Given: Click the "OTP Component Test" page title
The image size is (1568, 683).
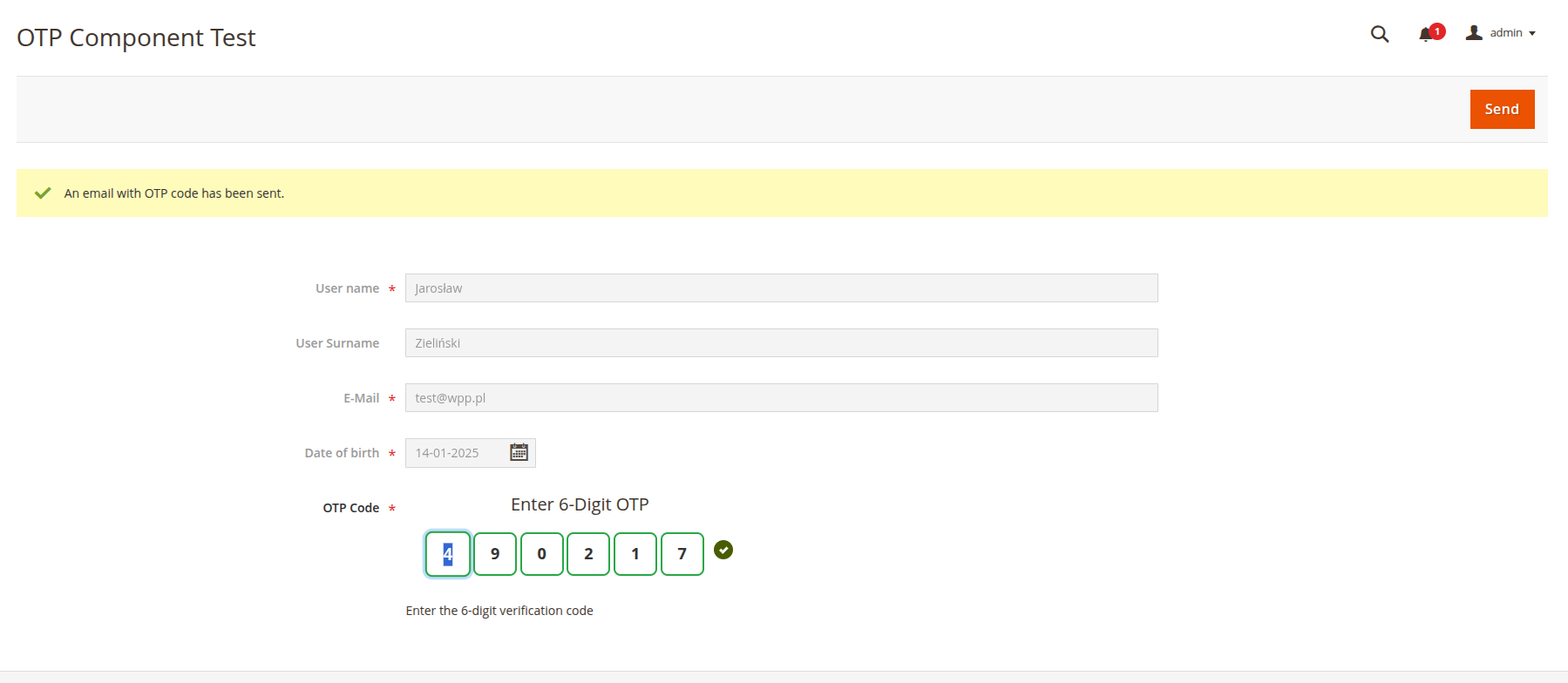Looking at the screenshot, I should 136,37.
